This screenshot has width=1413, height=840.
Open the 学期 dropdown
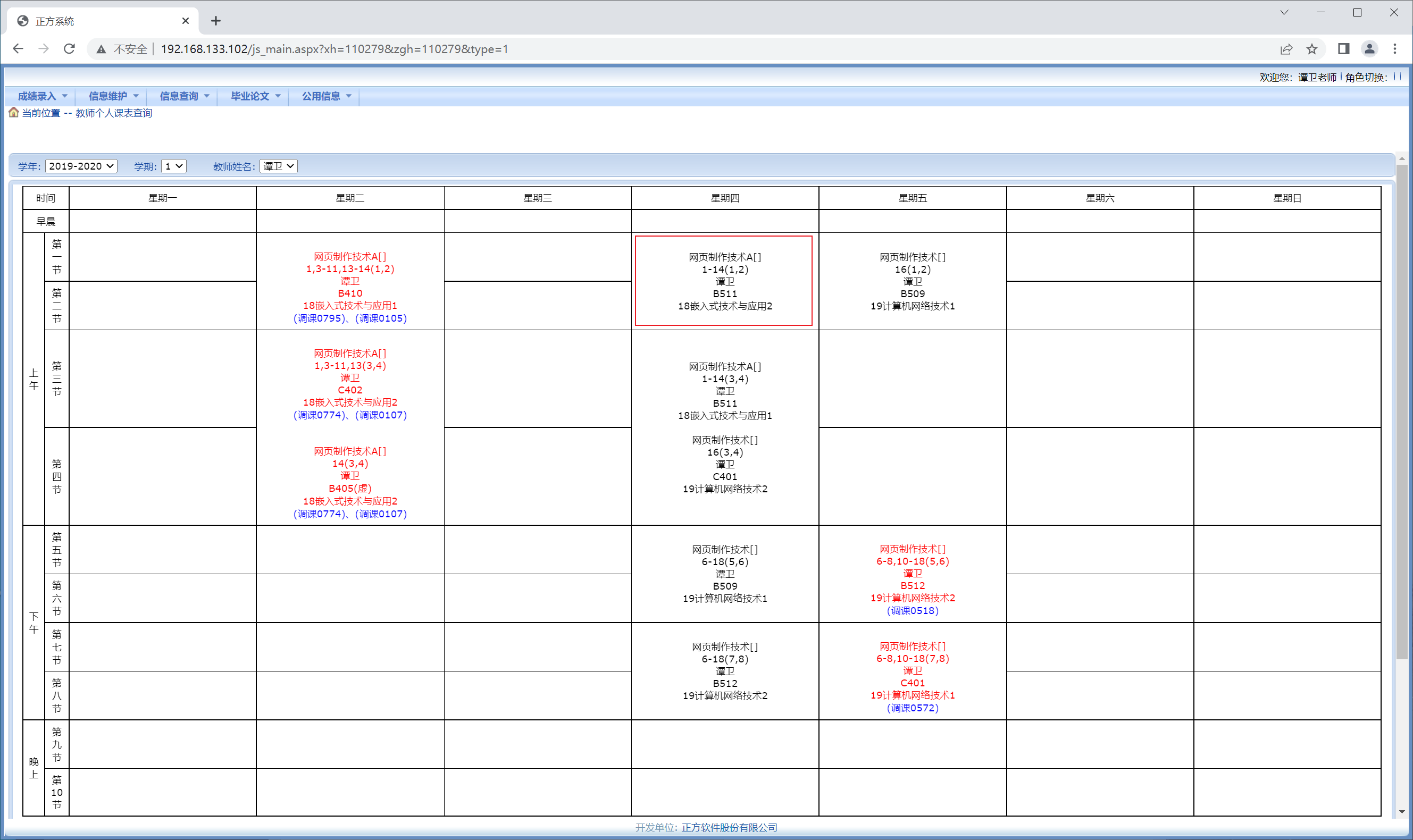[173, 166]
